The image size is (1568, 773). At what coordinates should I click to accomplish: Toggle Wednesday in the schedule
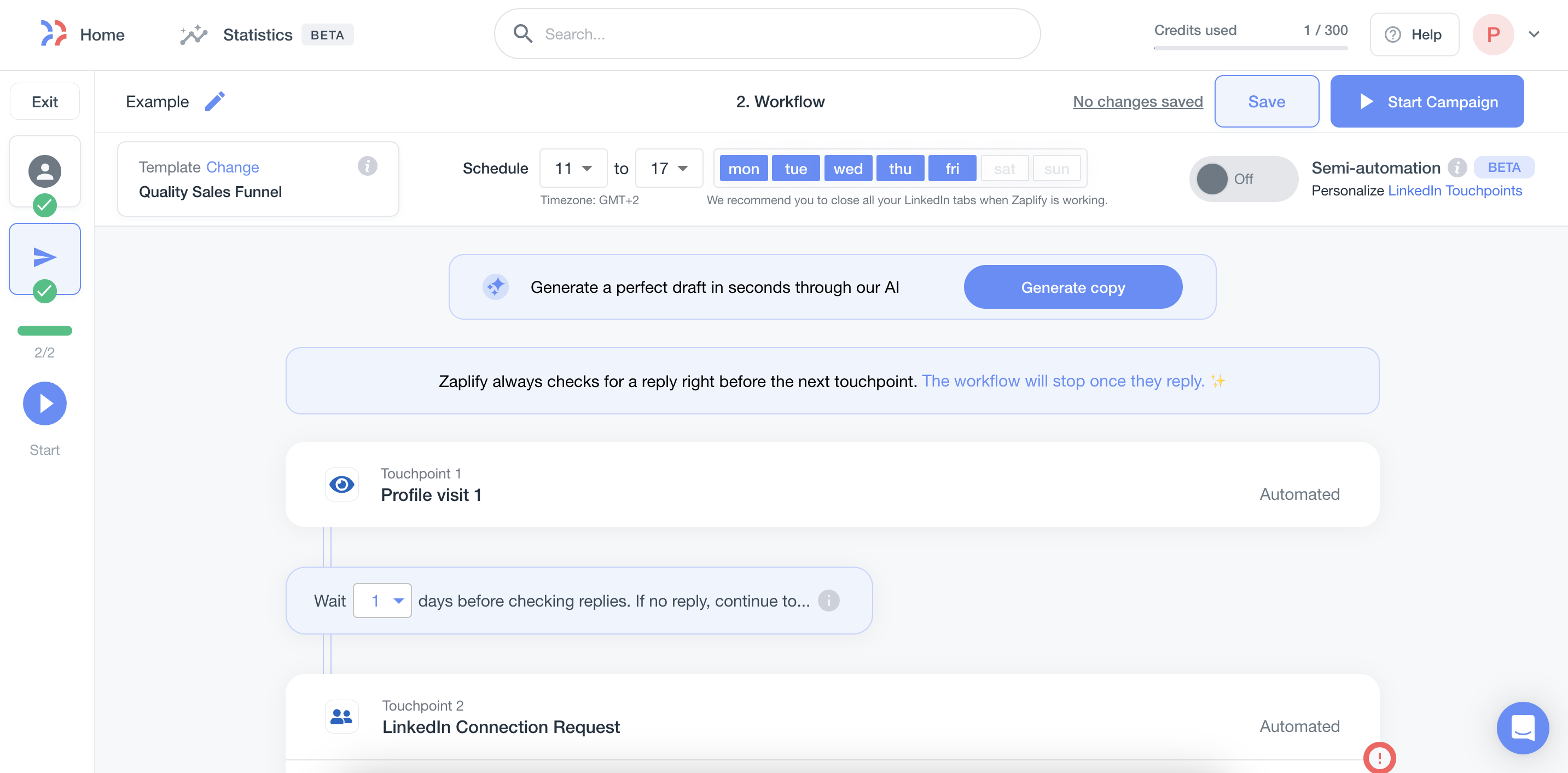coord(848,169)
